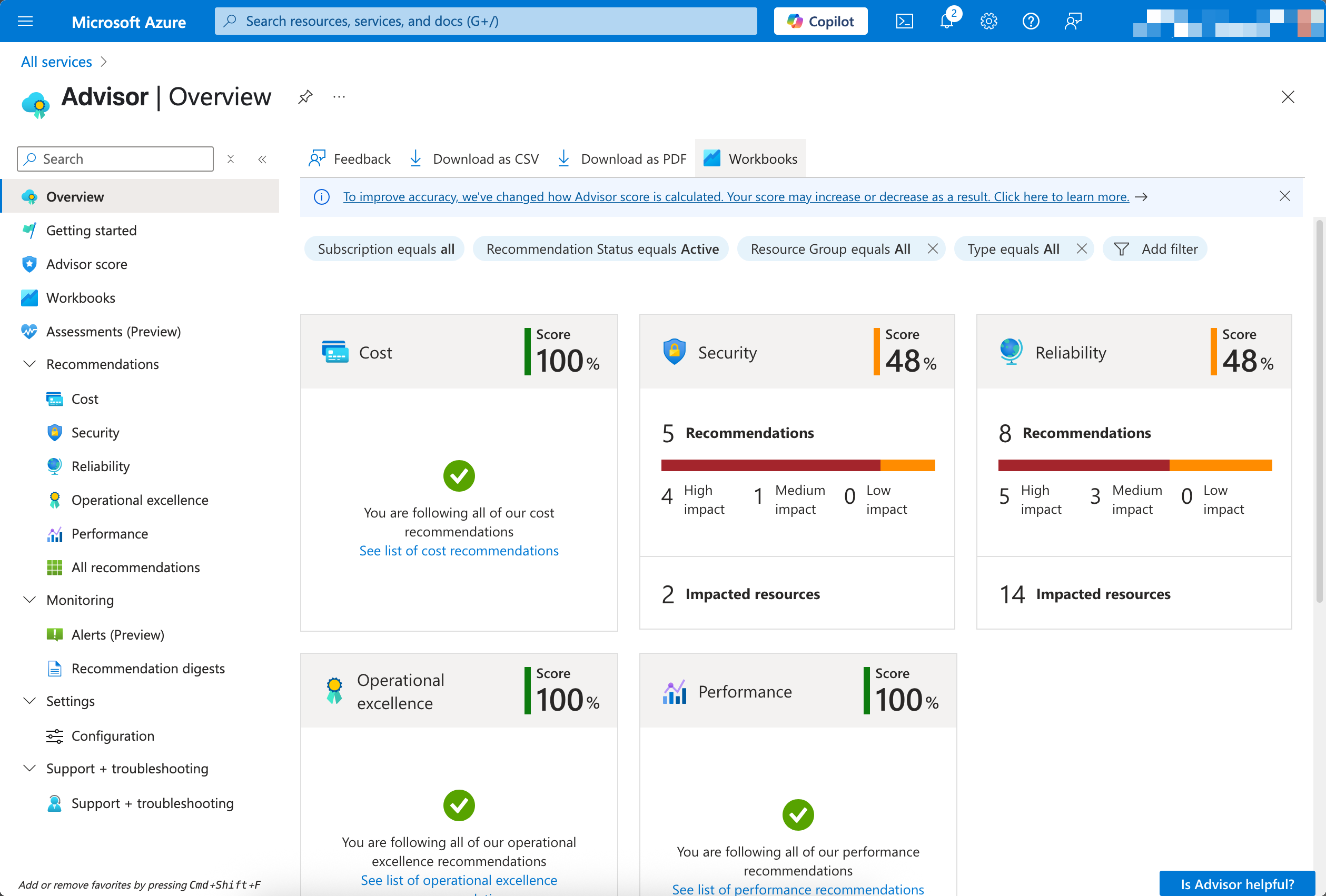
Task: Remove the Type equals All filter
Action: pyautogui.click(x=1082, y=248)
